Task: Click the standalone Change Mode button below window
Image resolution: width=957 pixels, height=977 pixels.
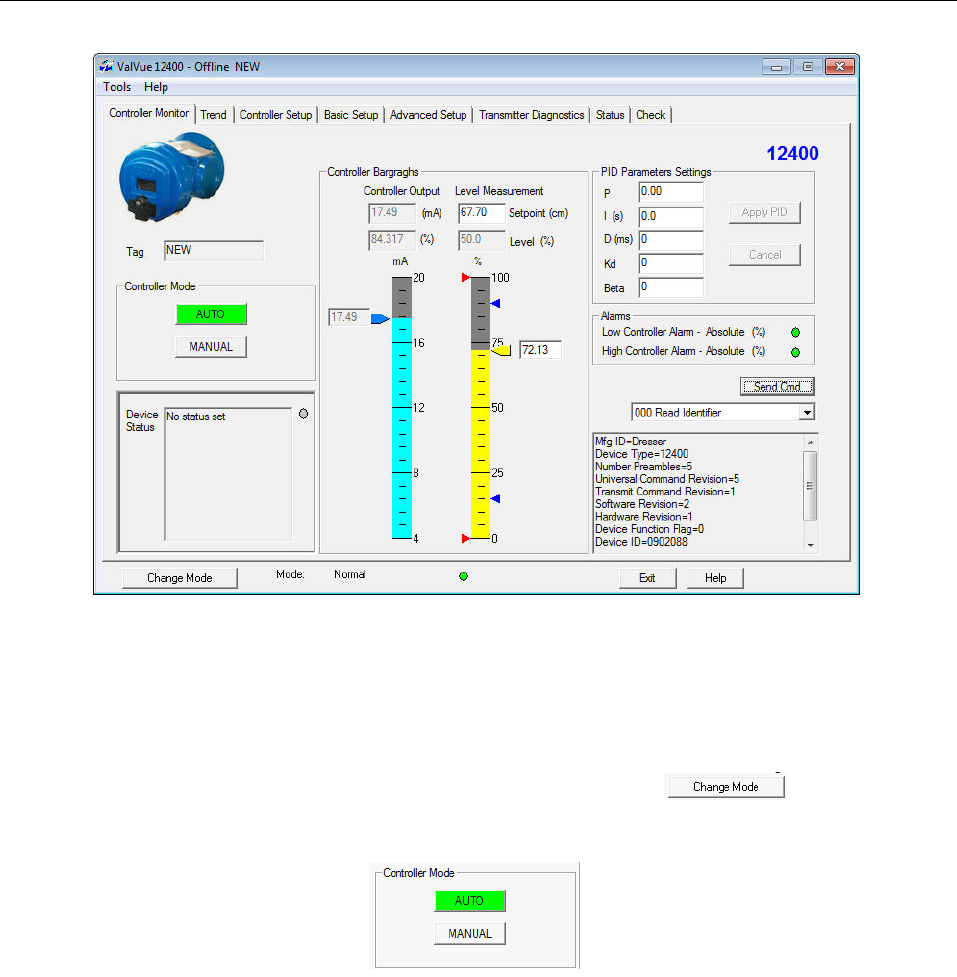Action: pyautogui.click(x=726, y=787)
